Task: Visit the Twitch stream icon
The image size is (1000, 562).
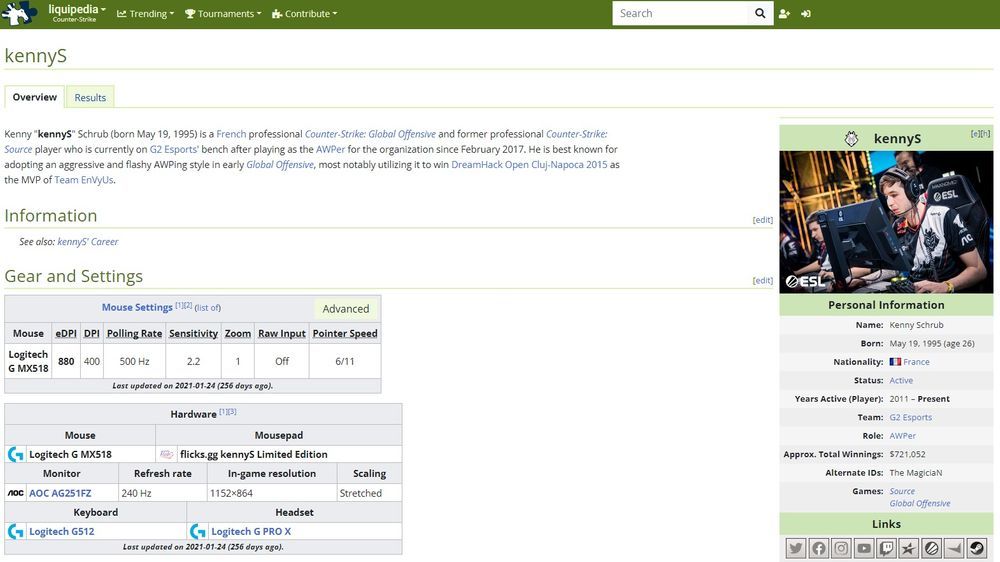Action: point(887,548)
